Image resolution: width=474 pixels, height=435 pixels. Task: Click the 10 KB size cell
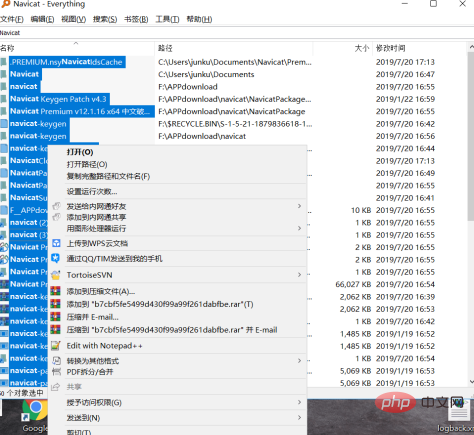(x=361, y=210)
